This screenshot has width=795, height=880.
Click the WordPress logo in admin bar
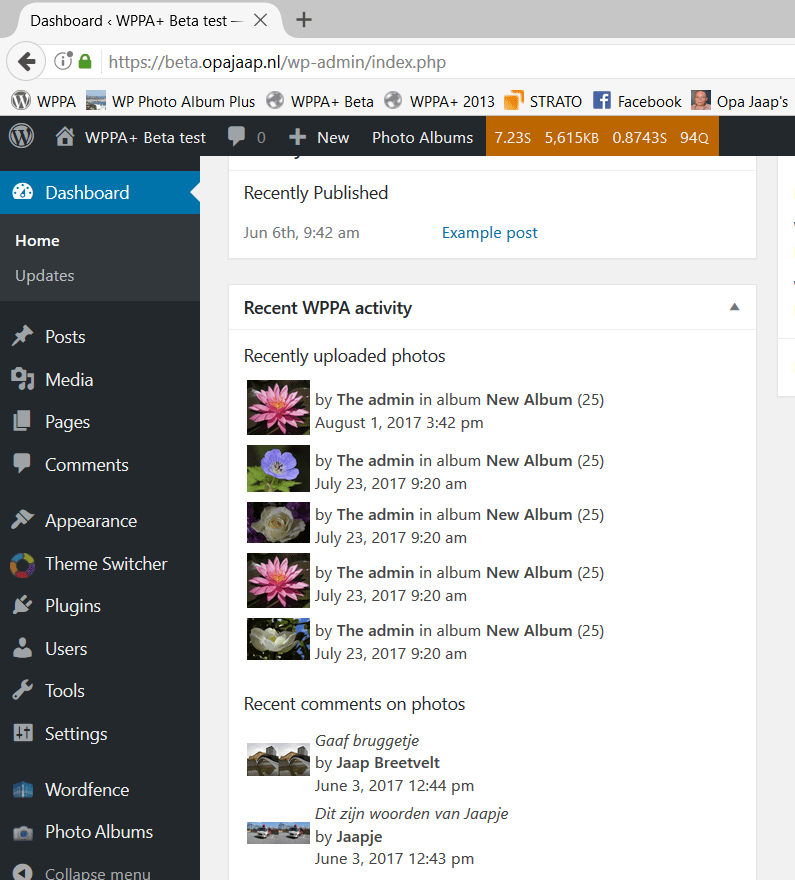click(x=21, y=136)
